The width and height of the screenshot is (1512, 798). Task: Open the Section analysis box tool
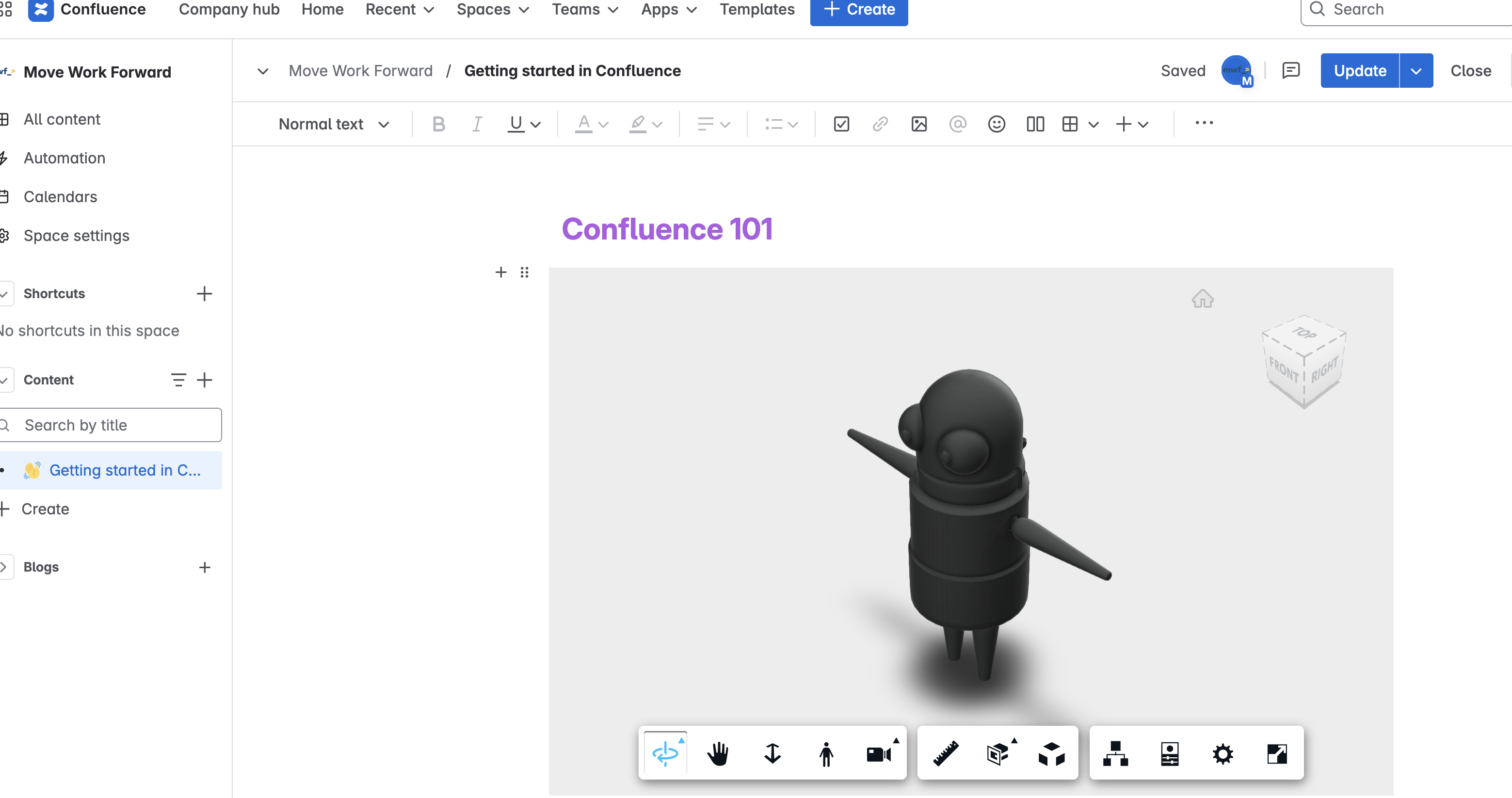[998, 753]
